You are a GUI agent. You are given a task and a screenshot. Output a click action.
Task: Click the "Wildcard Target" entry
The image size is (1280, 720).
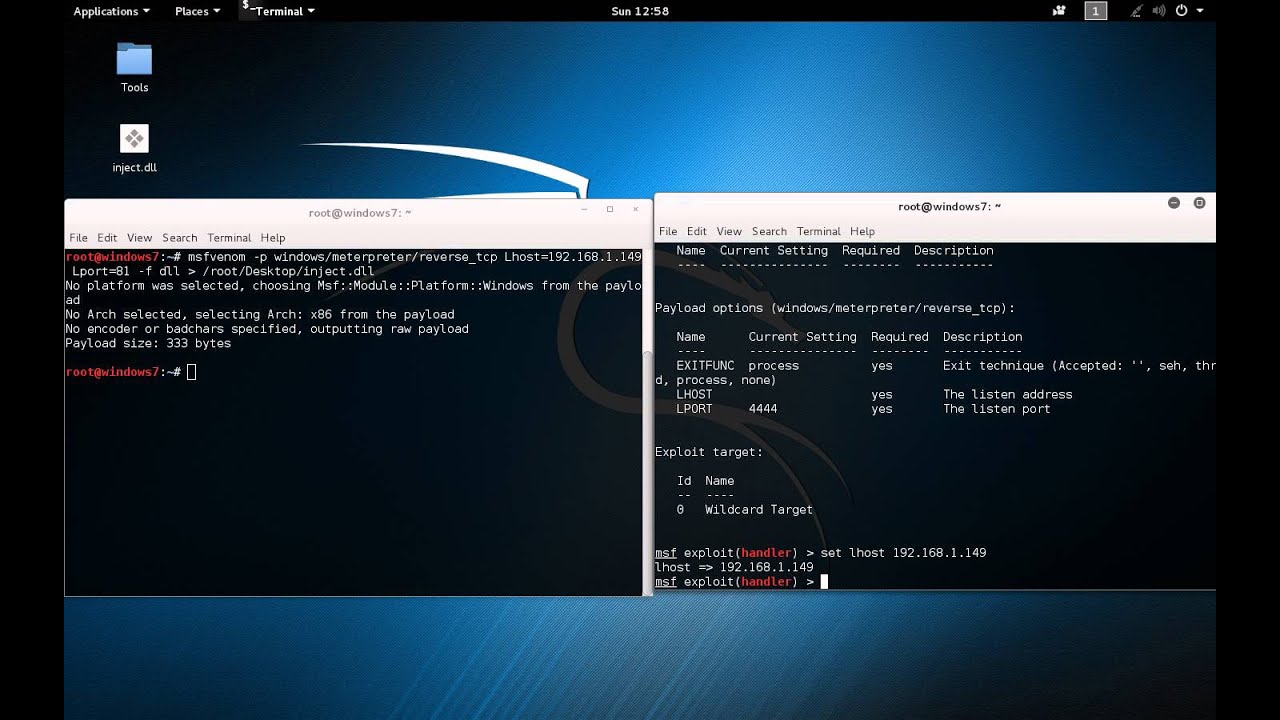759,510
